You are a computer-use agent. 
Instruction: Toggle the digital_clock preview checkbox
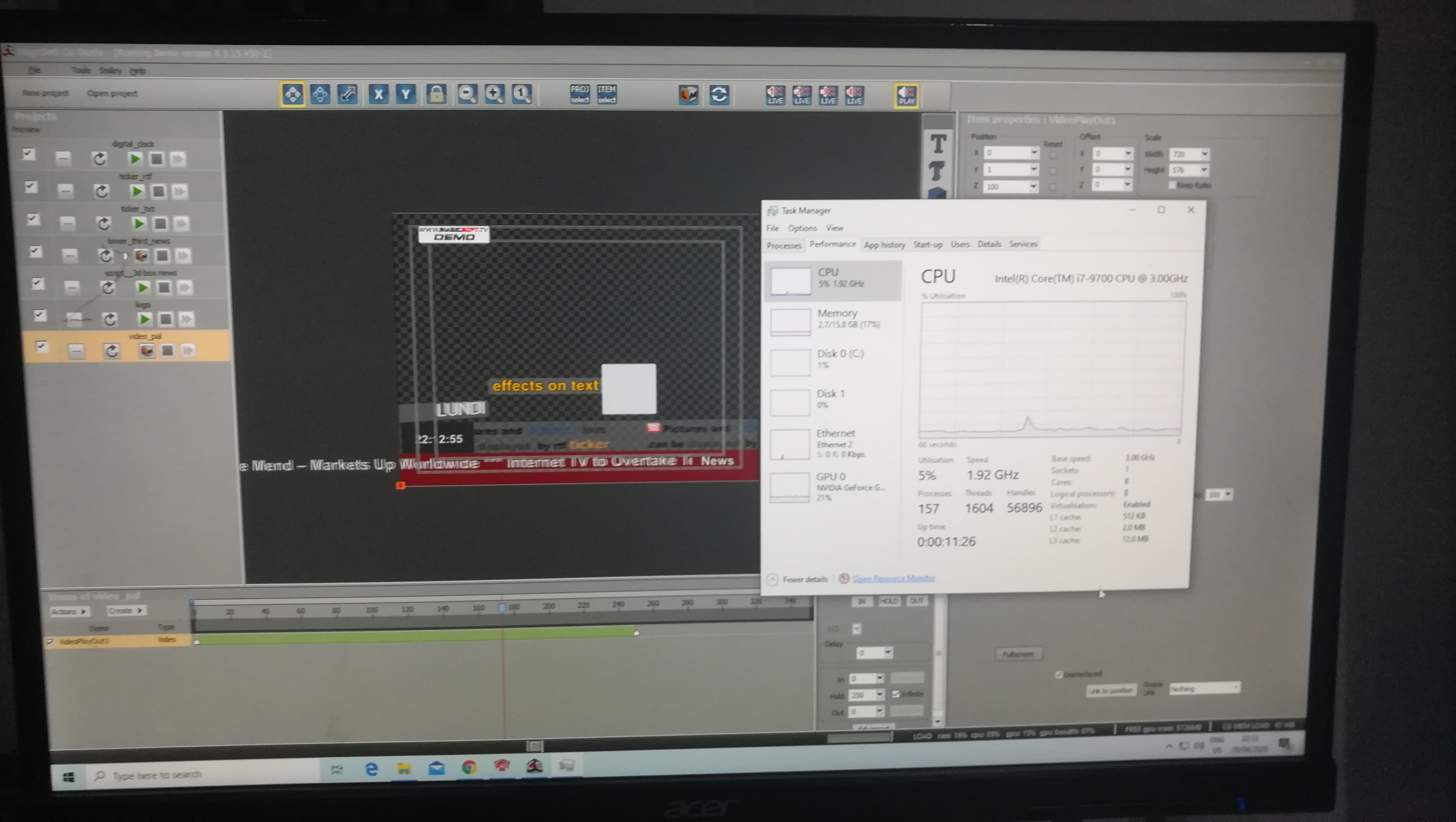tap(28, 154)
